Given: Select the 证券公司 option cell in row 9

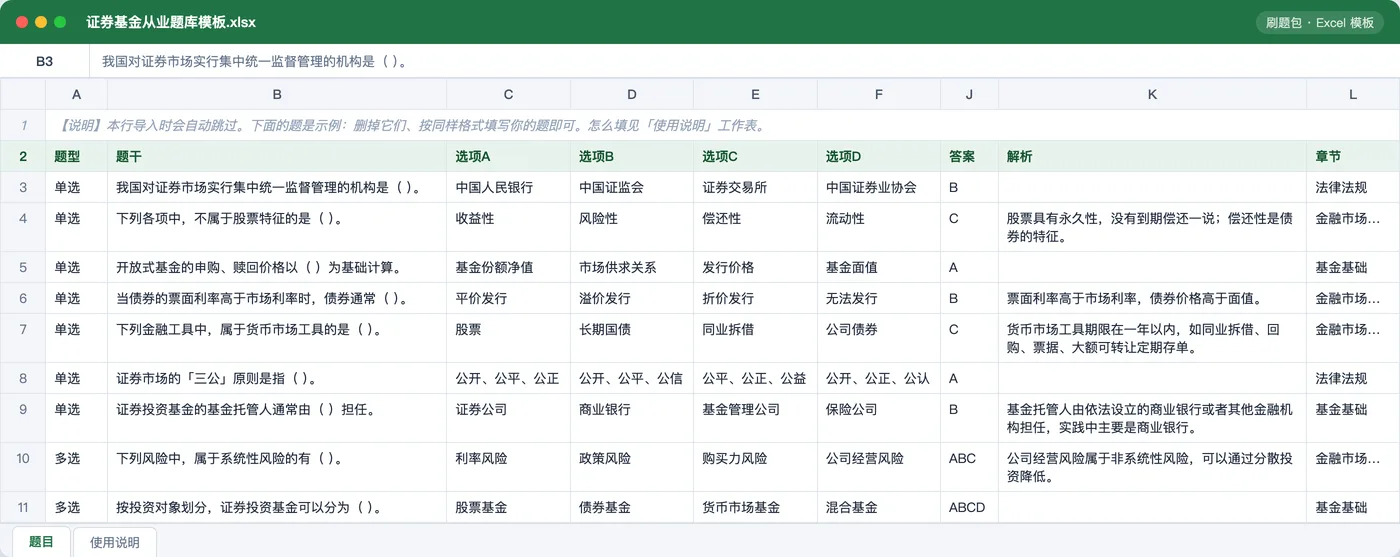Looking at the screenshot, I should click(508, 418).
